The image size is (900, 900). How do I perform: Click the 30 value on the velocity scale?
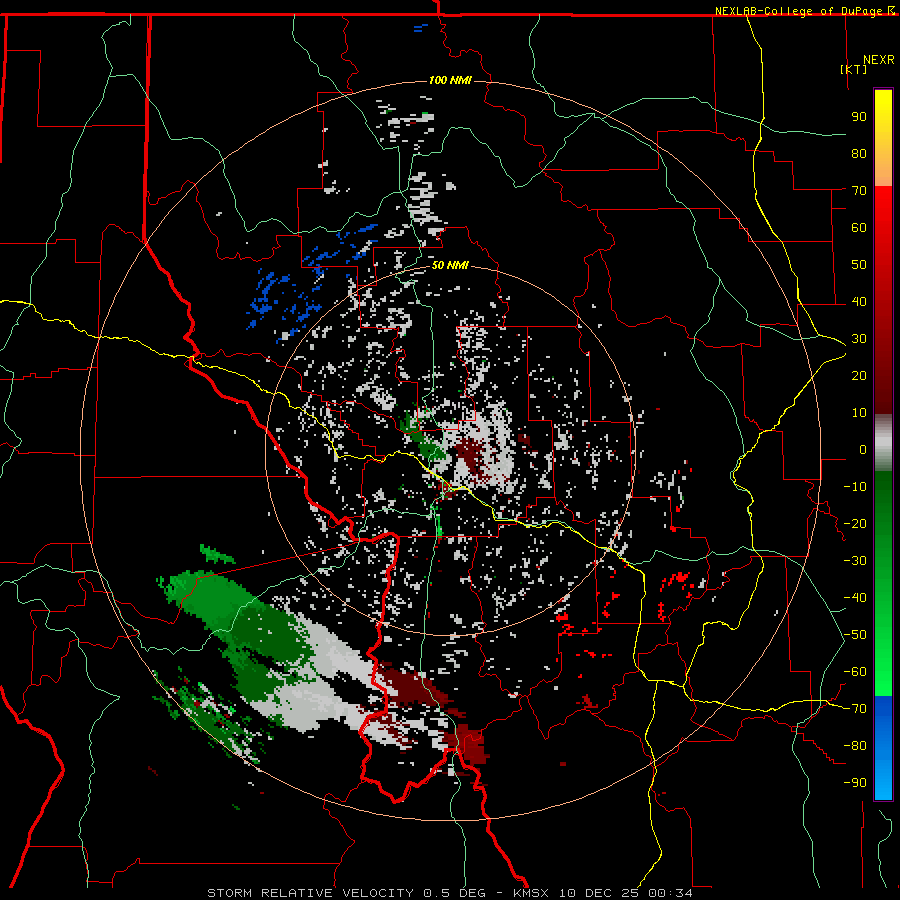coord(859,339)
